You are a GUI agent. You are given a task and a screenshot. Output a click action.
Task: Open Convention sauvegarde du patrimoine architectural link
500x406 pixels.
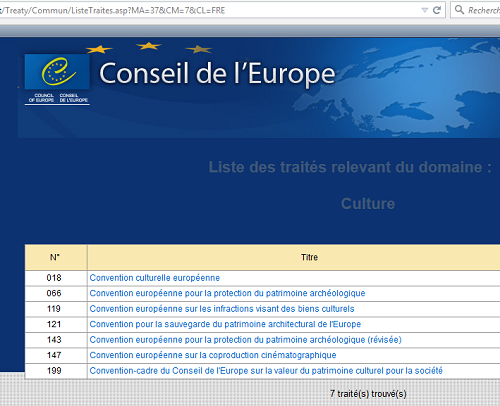(225, 324)
